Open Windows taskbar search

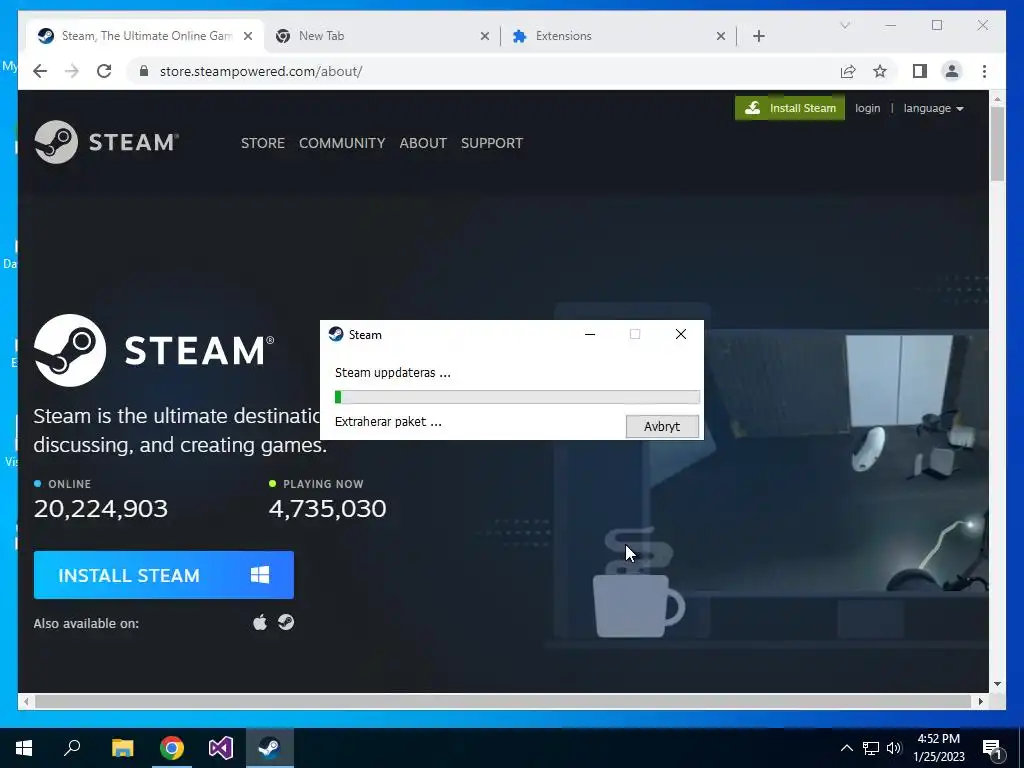pos(72,748)
